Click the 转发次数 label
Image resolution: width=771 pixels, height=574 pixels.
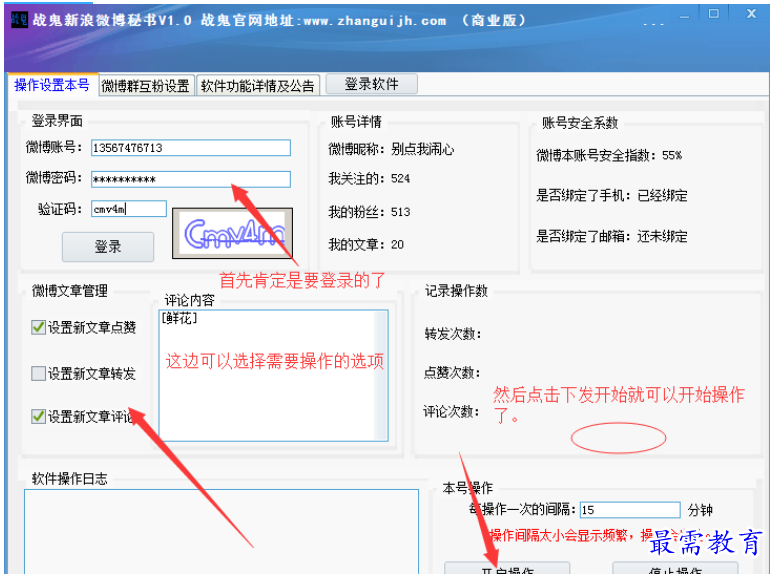(x=453, y=334)
